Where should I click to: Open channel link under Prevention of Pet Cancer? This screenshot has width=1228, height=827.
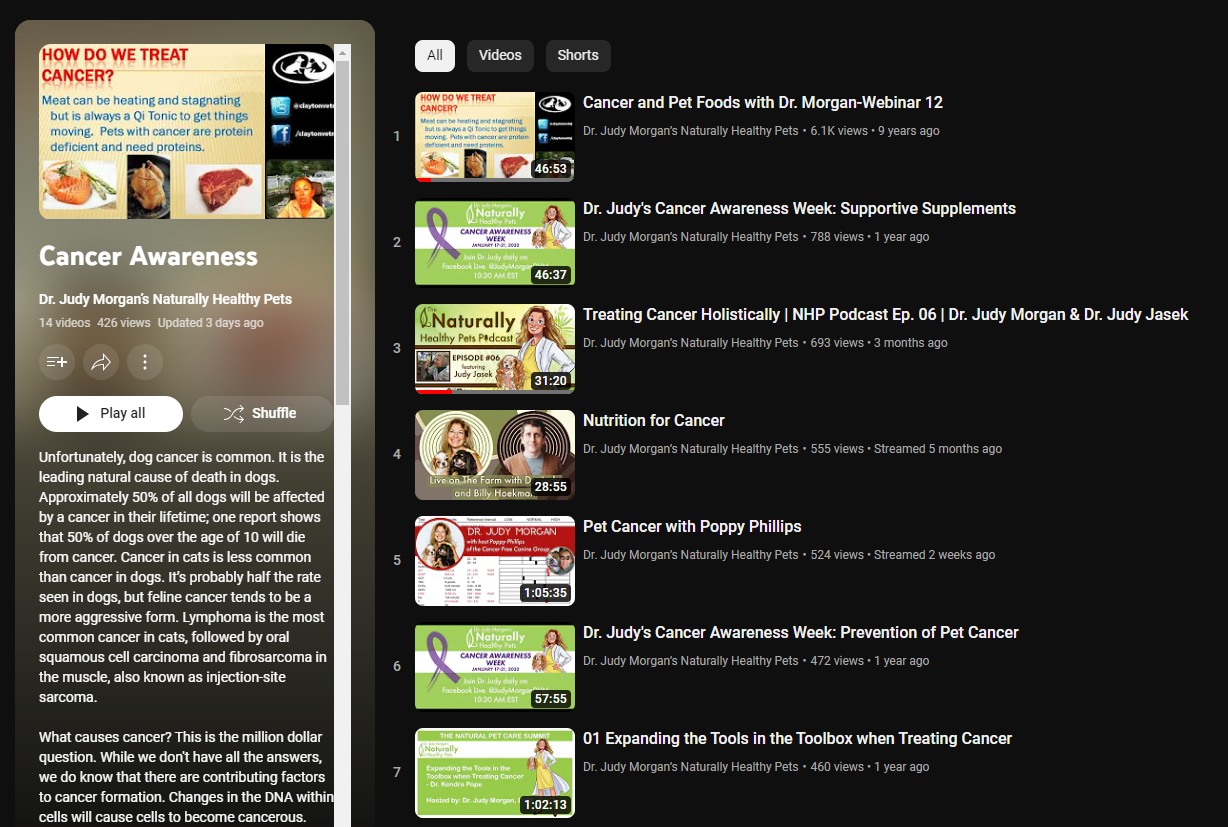pyautogui.click(x=691, y=661)
